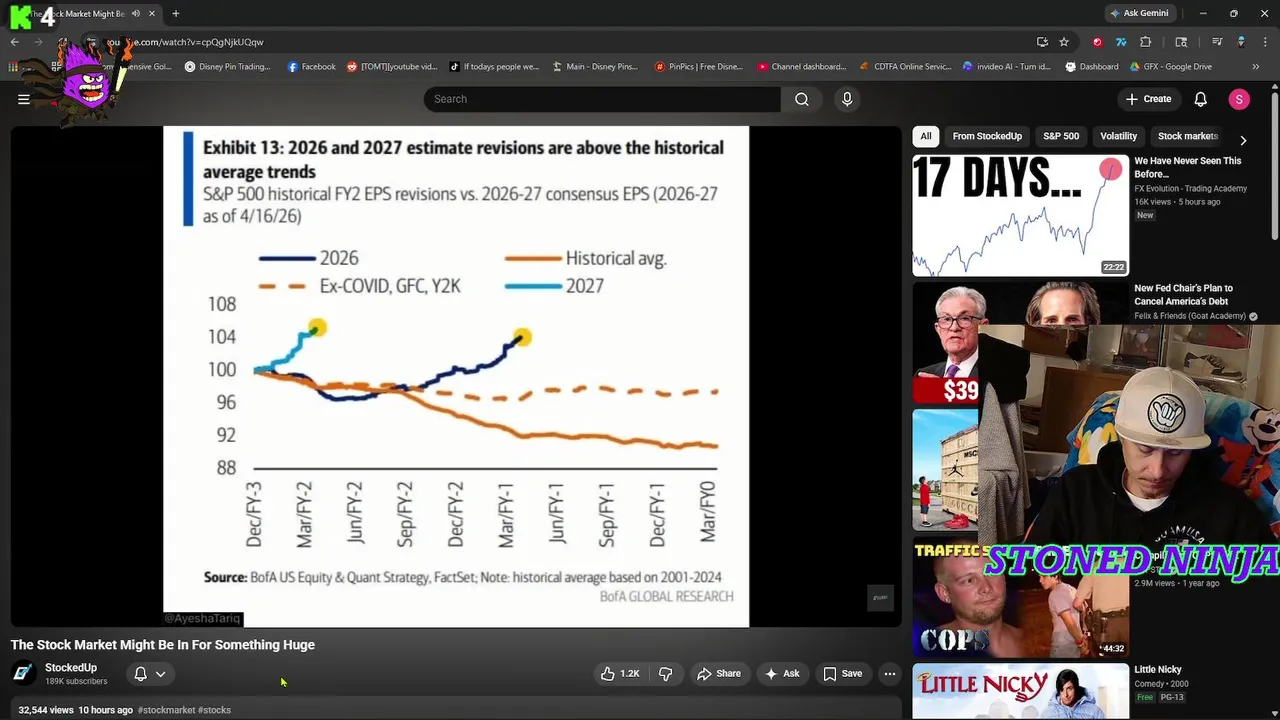The image size is (1280, 720).
Task: Select the All filter chip
Action: click(926, 136)
